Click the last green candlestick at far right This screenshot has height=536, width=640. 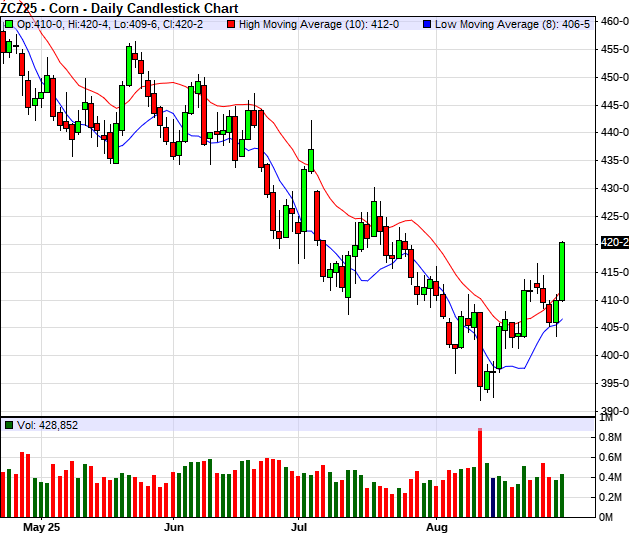point(562,271)
